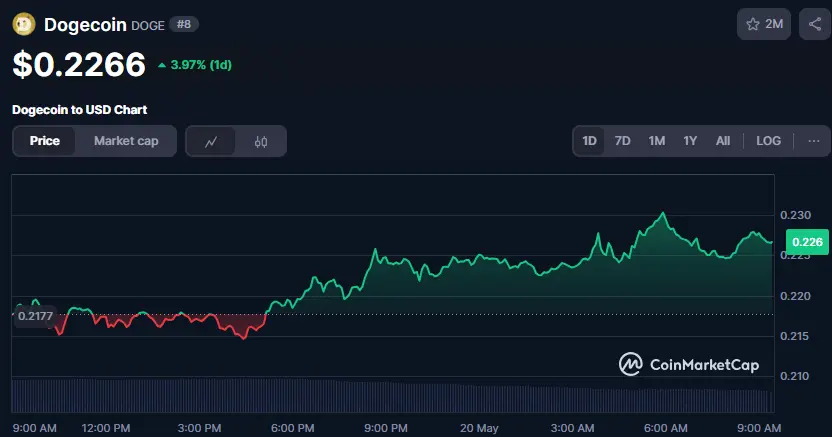Click the 0.215 y-axis label

[x=795, y=336]
